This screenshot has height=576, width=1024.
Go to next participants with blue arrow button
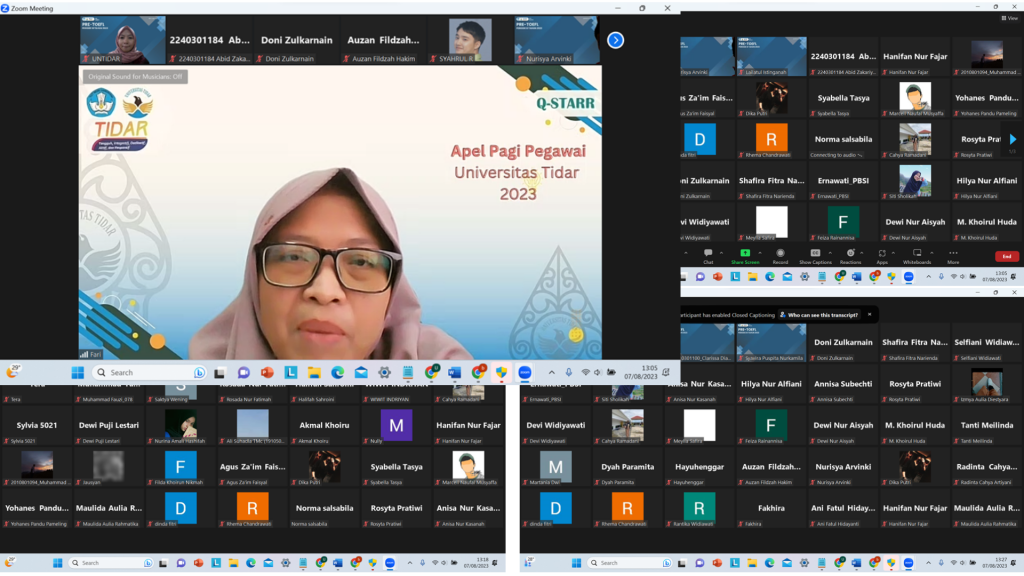[615, 40]
